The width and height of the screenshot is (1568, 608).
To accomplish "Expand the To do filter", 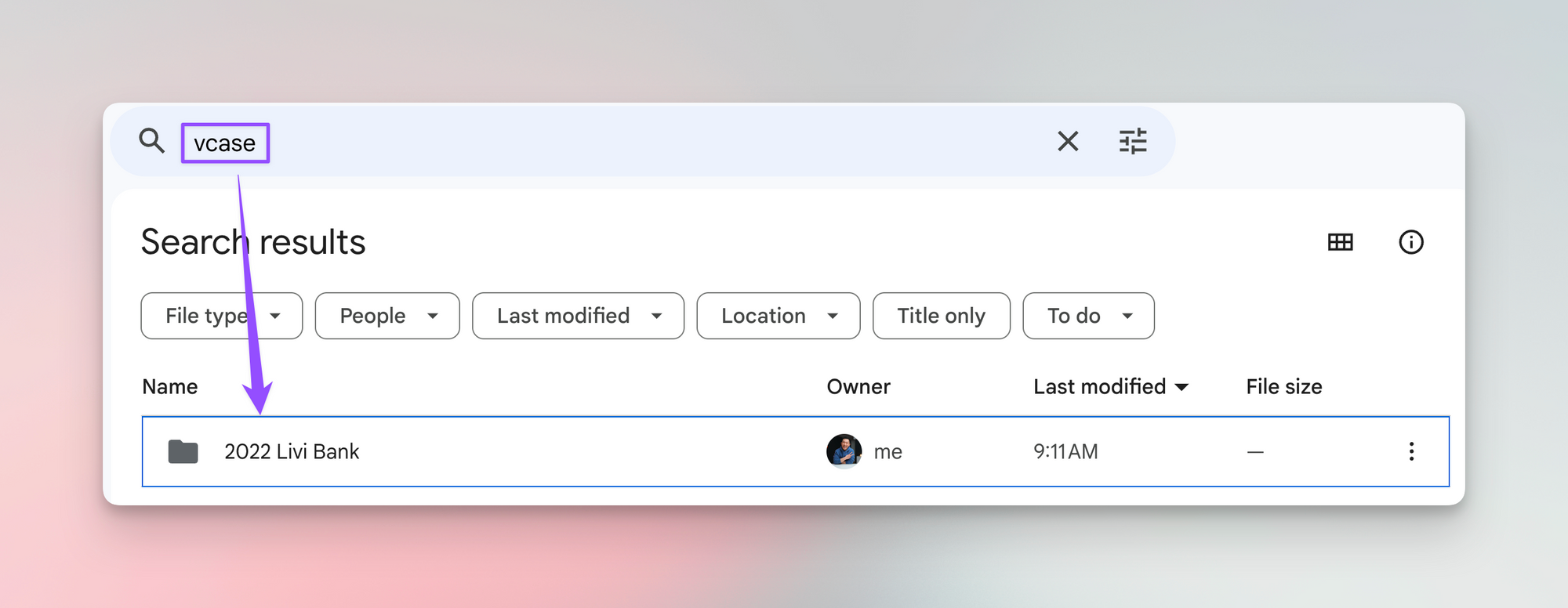I will pyautogui.click(x=1088, y=316).
